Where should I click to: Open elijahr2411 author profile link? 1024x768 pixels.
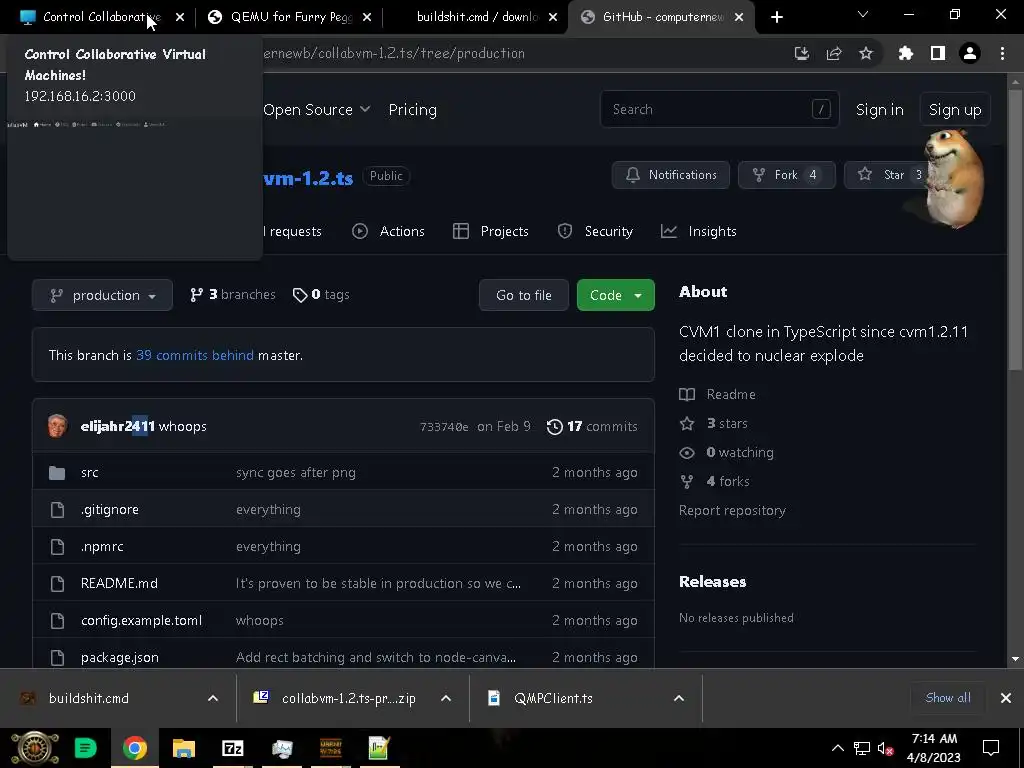pos(118,426)
